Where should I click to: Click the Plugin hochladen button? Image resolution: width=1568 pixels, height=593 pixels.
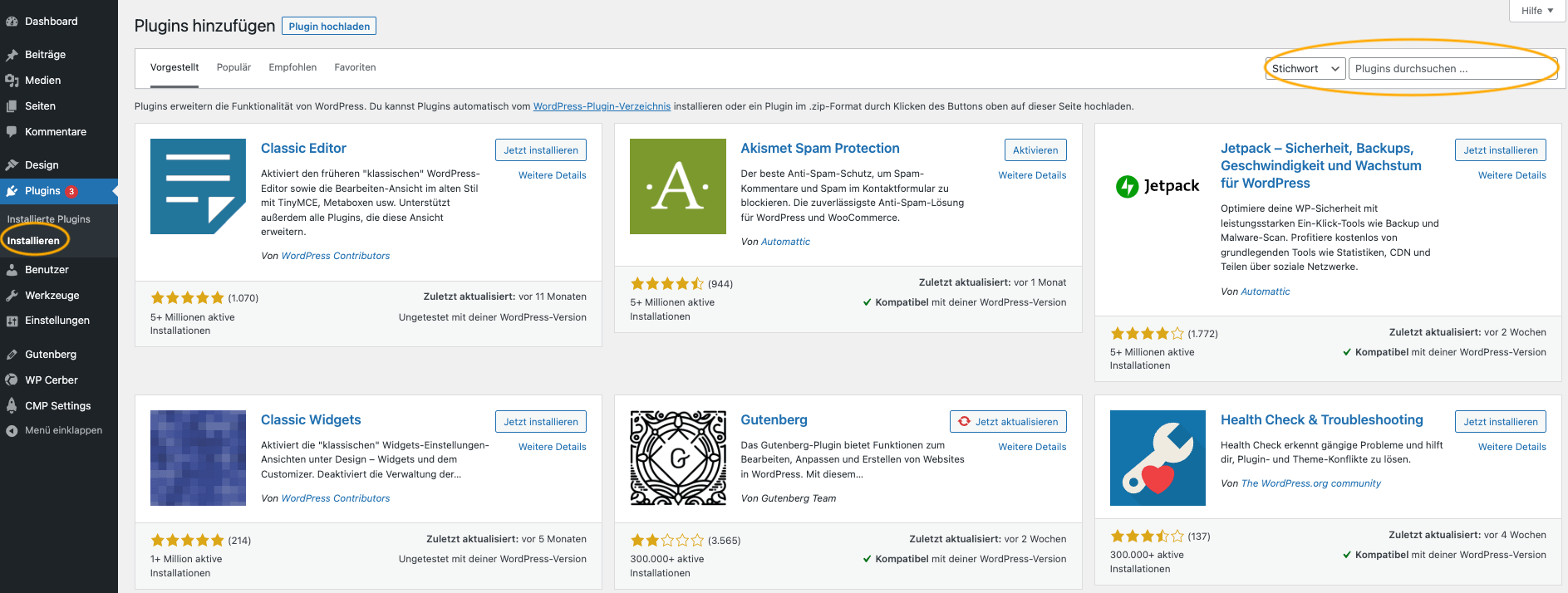[329, 27]
